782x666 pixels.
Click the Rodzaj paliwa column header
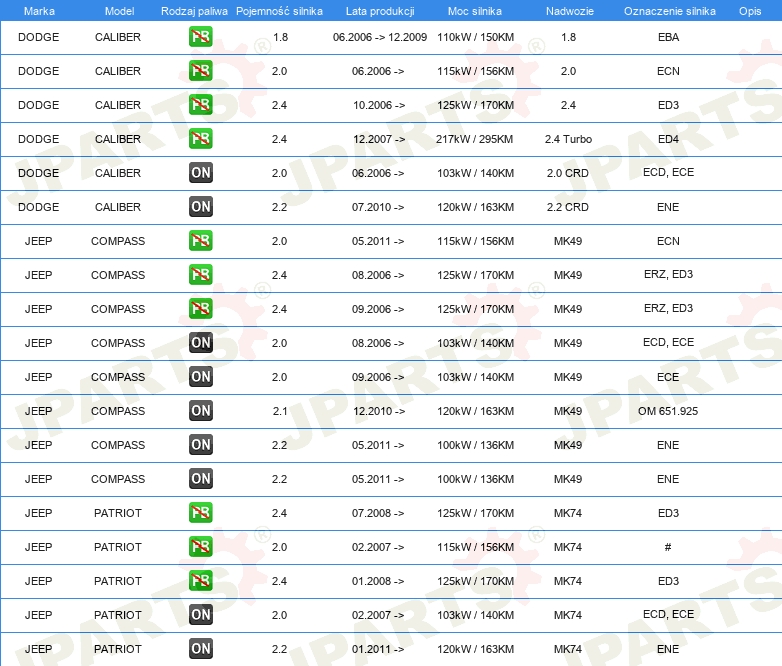pyautogui.click(x=194, y=11)
